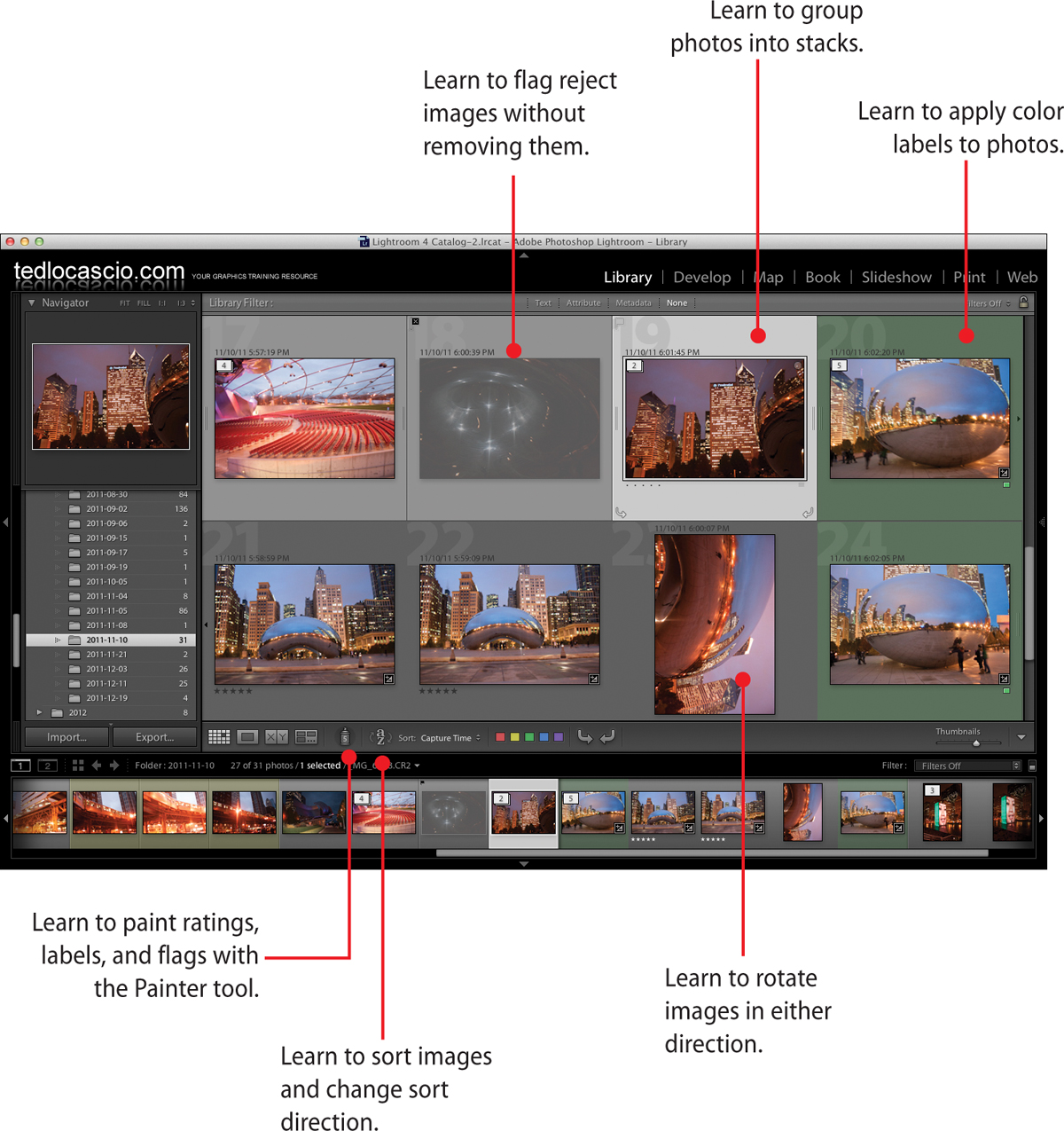This screenshot has height=1131, width=1064.
Task: Rotate photo clockwise from the toolbar
Action: (607, 736)
